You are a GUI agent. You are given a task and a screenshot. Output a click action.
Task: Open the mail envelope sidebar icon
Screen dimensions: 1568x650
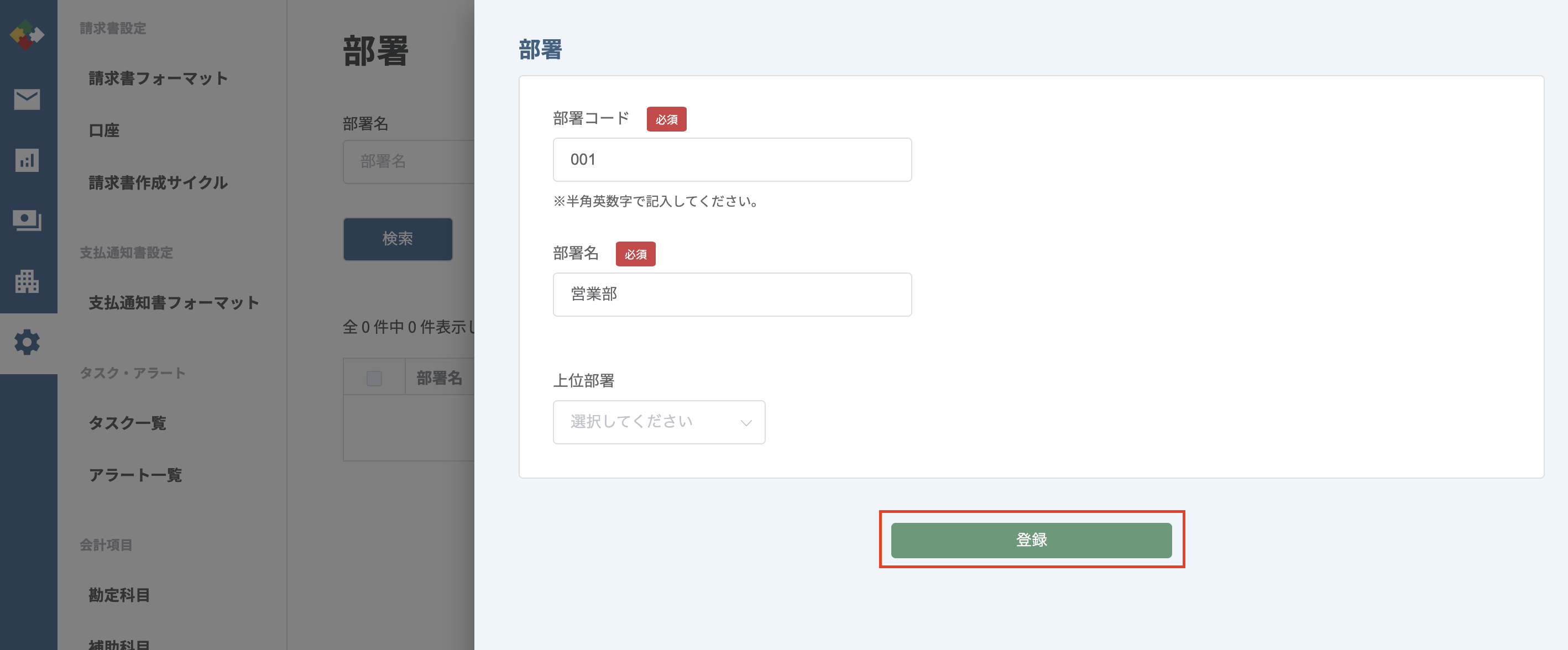coord(28,99)
